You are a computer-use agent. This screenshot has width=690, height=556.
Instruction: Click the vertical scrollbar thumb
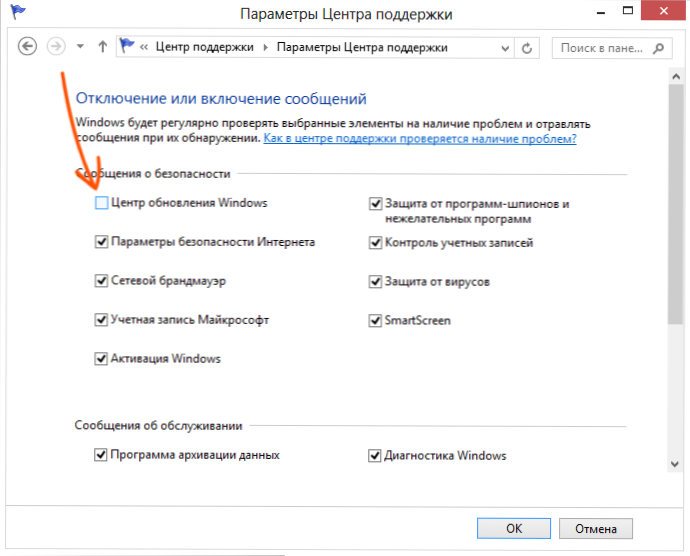pos(675,205)
